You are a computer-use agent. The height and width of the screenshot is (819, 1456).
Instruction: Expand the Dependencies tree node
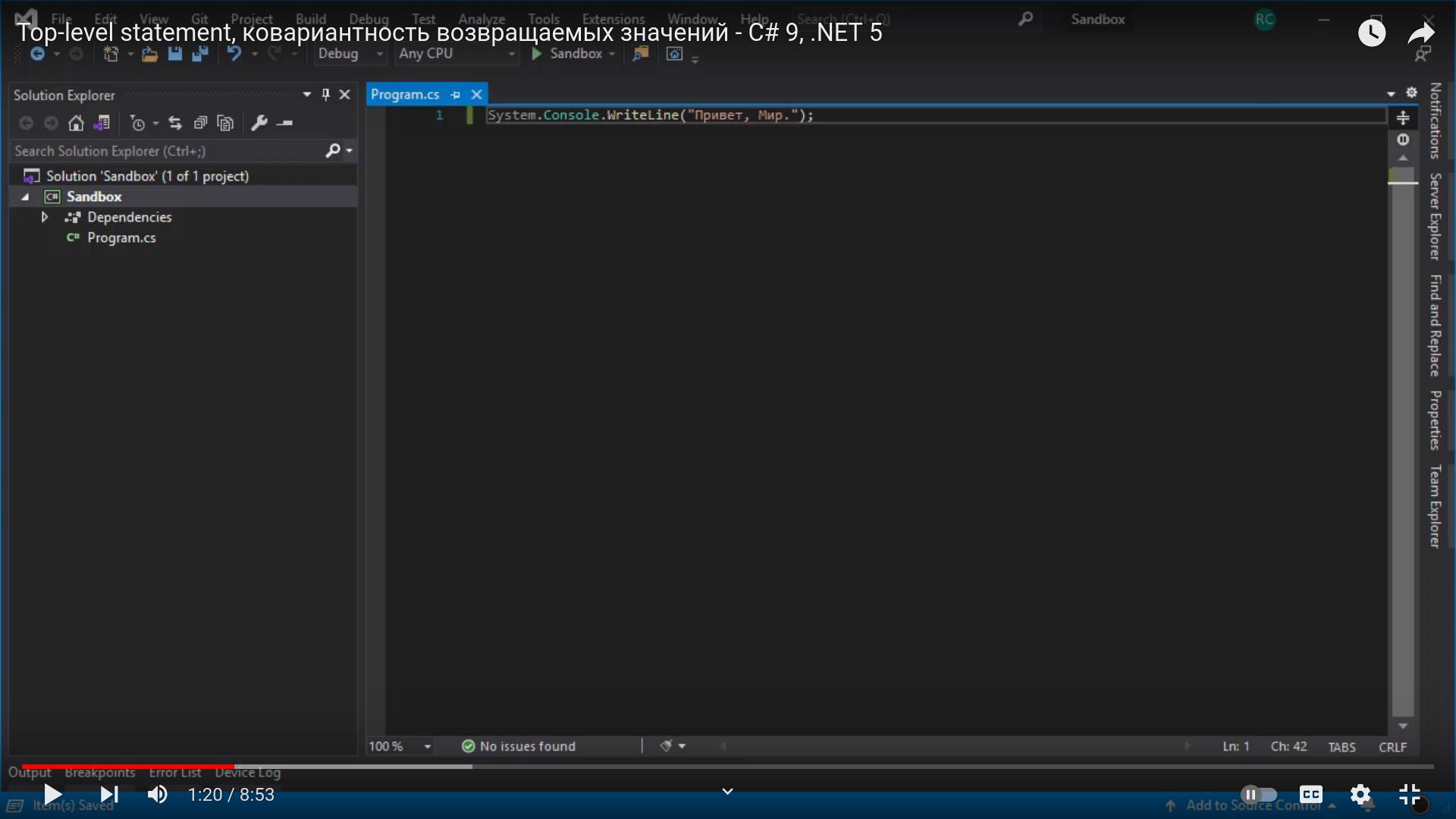point(45,217)
